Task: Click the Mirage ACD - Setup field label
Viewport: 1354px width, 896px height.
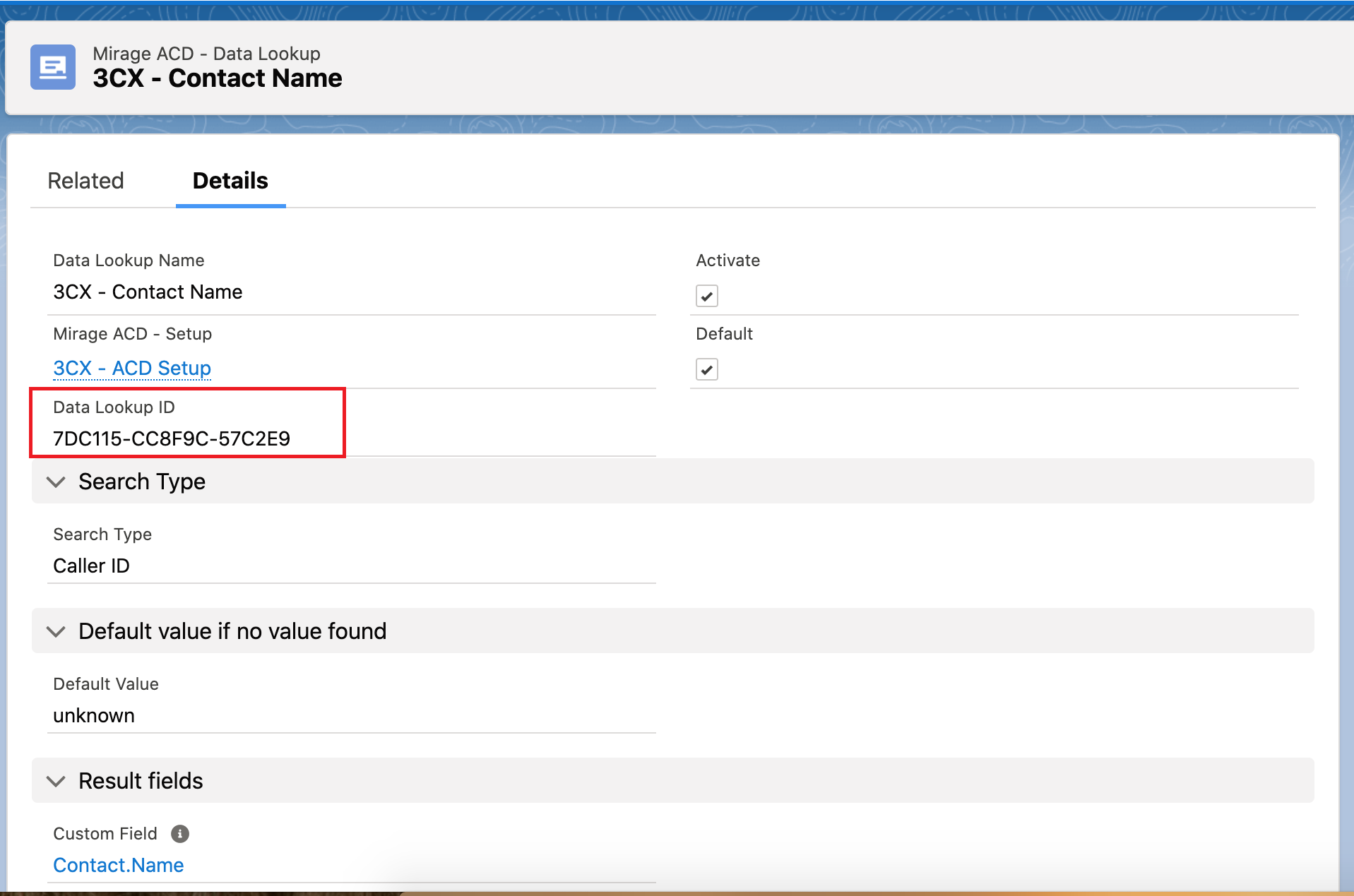Action: [x=133, y=334]
